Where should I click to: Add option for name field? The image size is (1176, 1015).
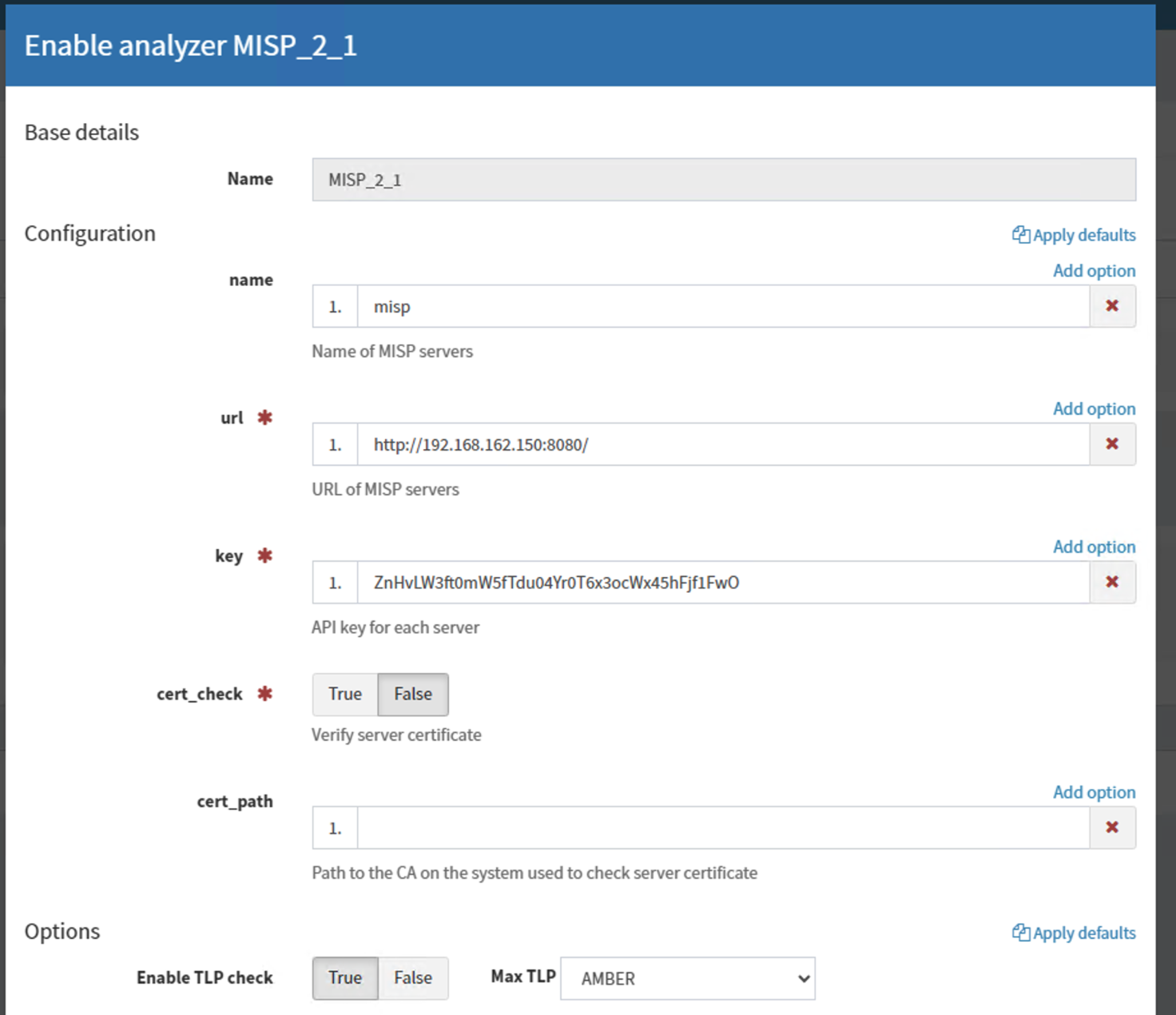click(1094, 271)
